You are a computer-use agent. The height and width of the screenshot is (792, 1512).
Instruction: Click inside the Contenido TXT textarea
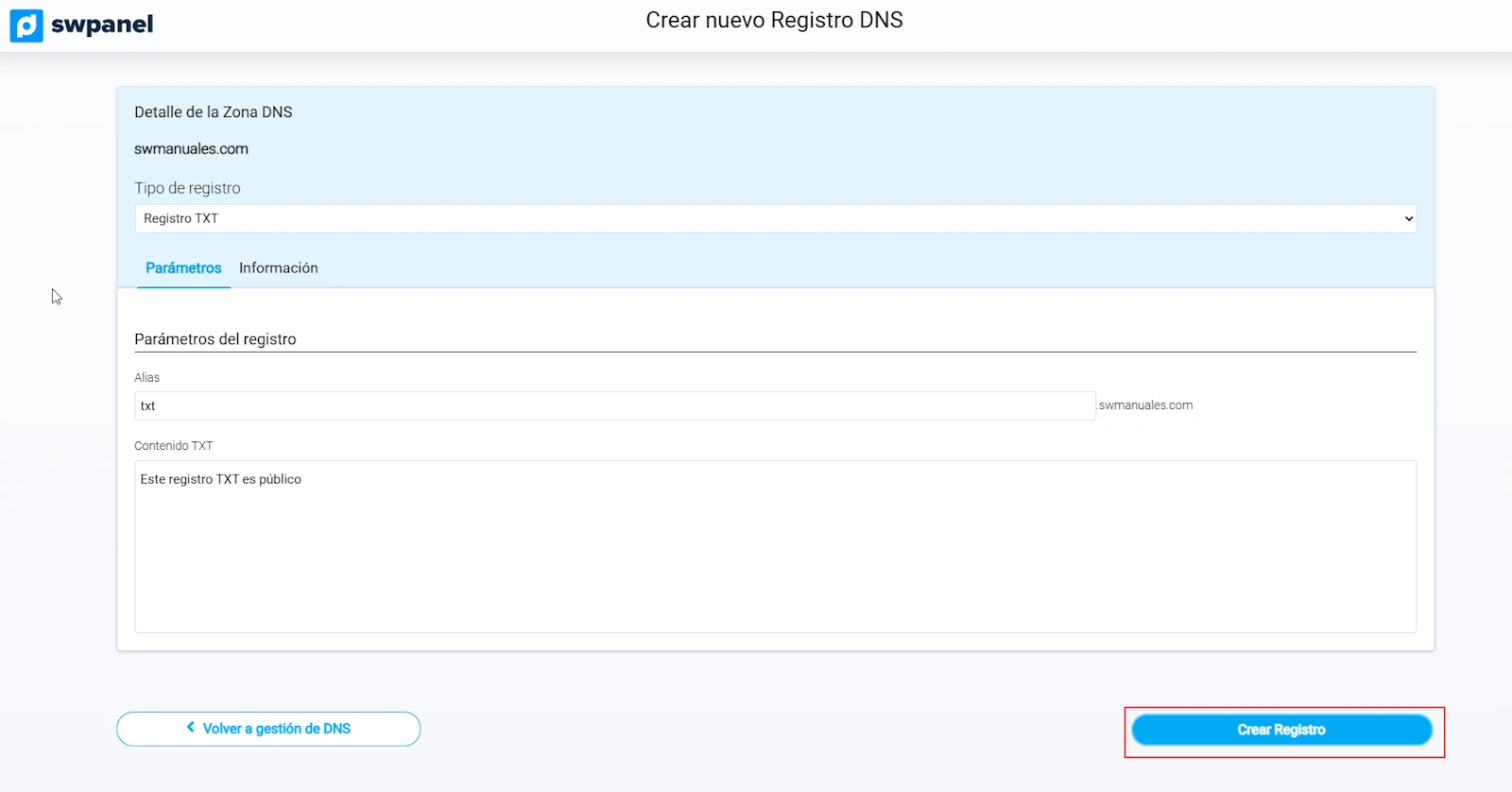pos(775,558)
